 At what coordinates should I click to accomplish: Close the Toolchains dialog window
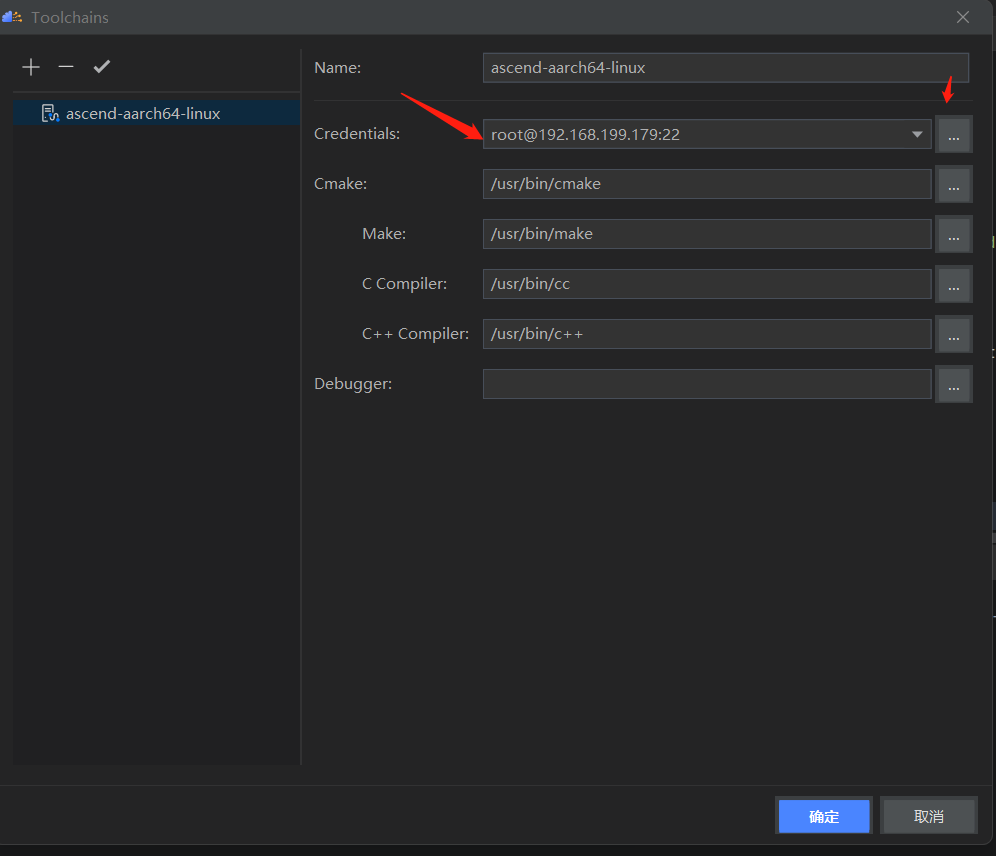click(x=963, y=17)
